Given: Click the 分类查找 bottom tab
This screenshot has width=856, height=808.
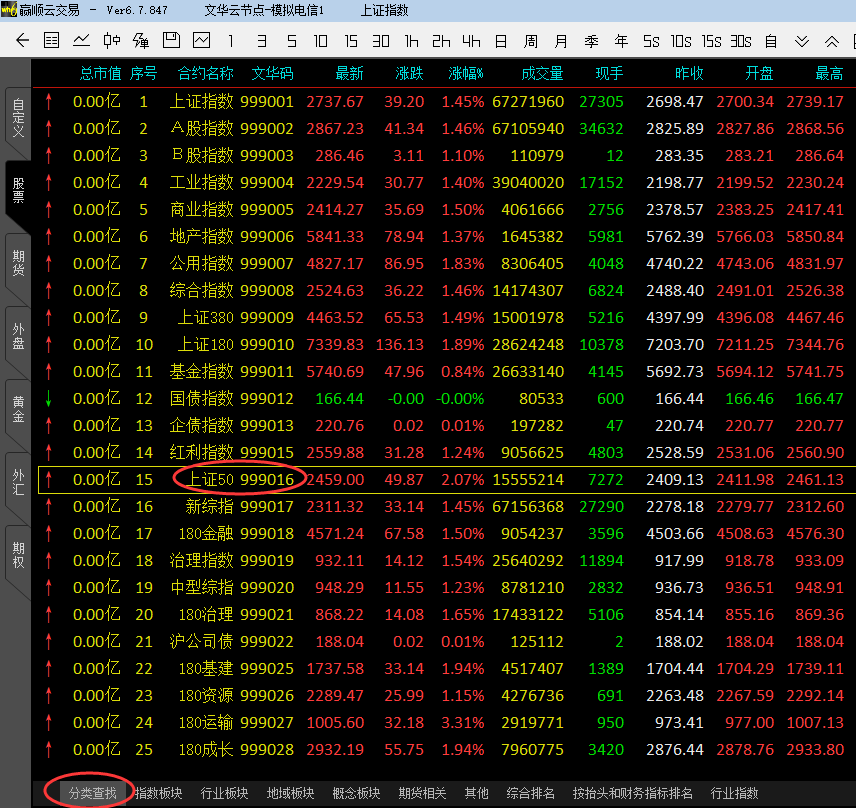Looking at the screenshot, I should 92,793.
